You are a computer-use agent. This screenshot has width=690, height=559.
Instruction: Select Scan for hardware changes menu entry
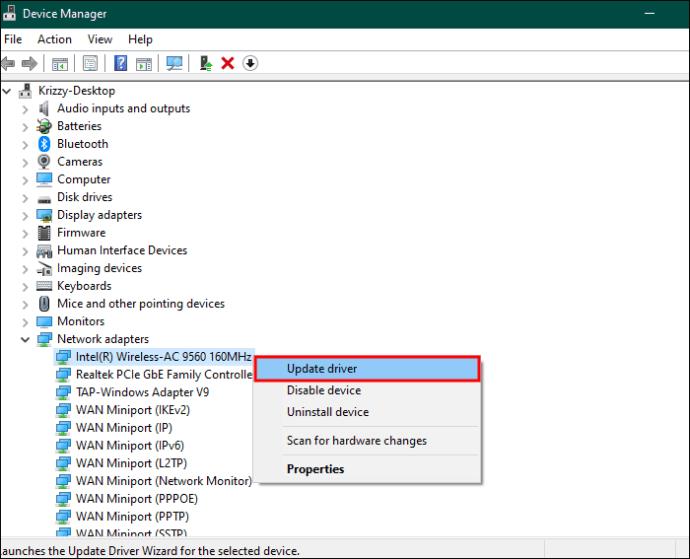pos(367,441)
